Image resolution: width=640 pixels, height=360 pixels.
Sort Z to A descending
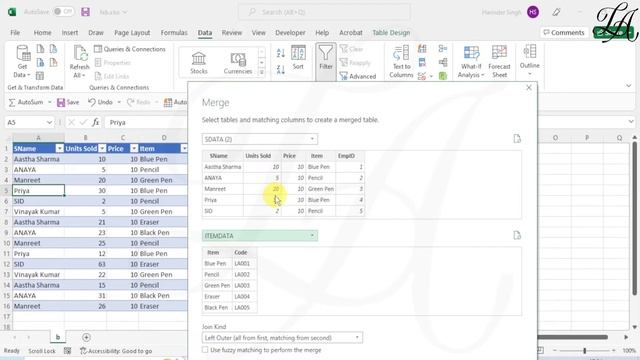click(280, 70)
